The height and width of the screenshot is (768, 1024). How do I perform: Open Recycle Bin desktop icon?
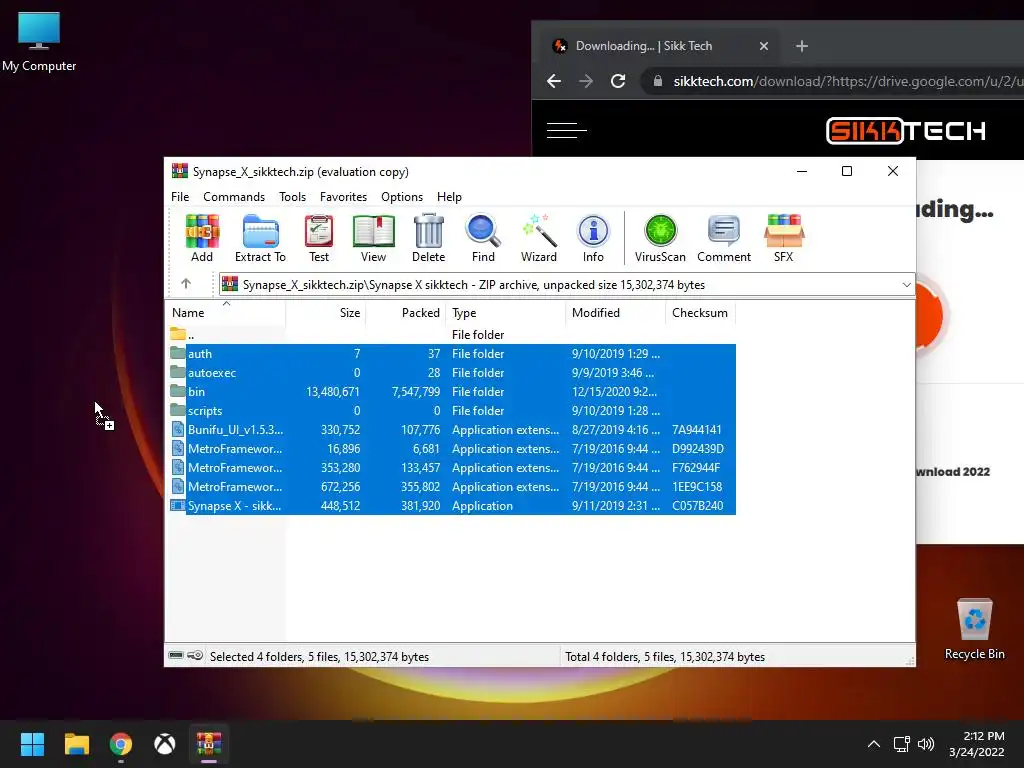tap(974, 629)
